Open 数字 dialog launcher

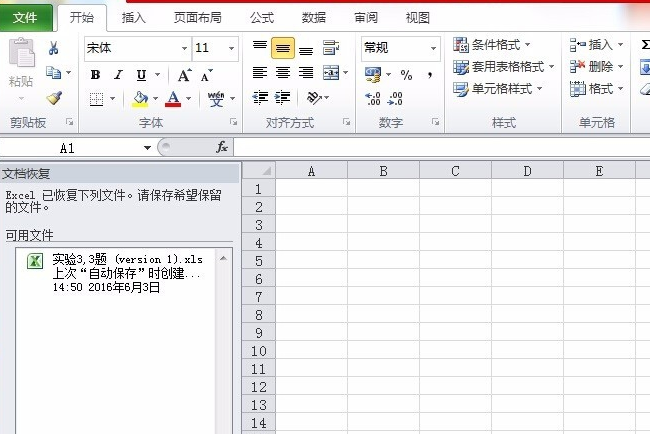click(x=435, y=122)
